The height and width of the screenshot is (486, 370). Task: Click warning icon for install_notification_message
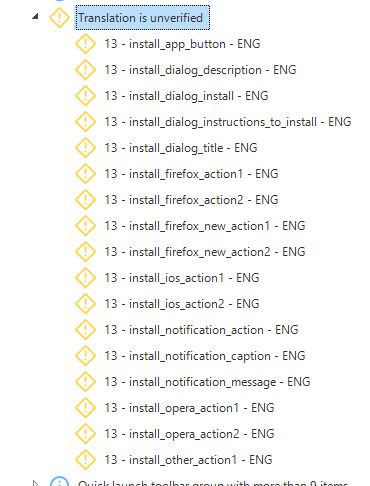(85, 382)
